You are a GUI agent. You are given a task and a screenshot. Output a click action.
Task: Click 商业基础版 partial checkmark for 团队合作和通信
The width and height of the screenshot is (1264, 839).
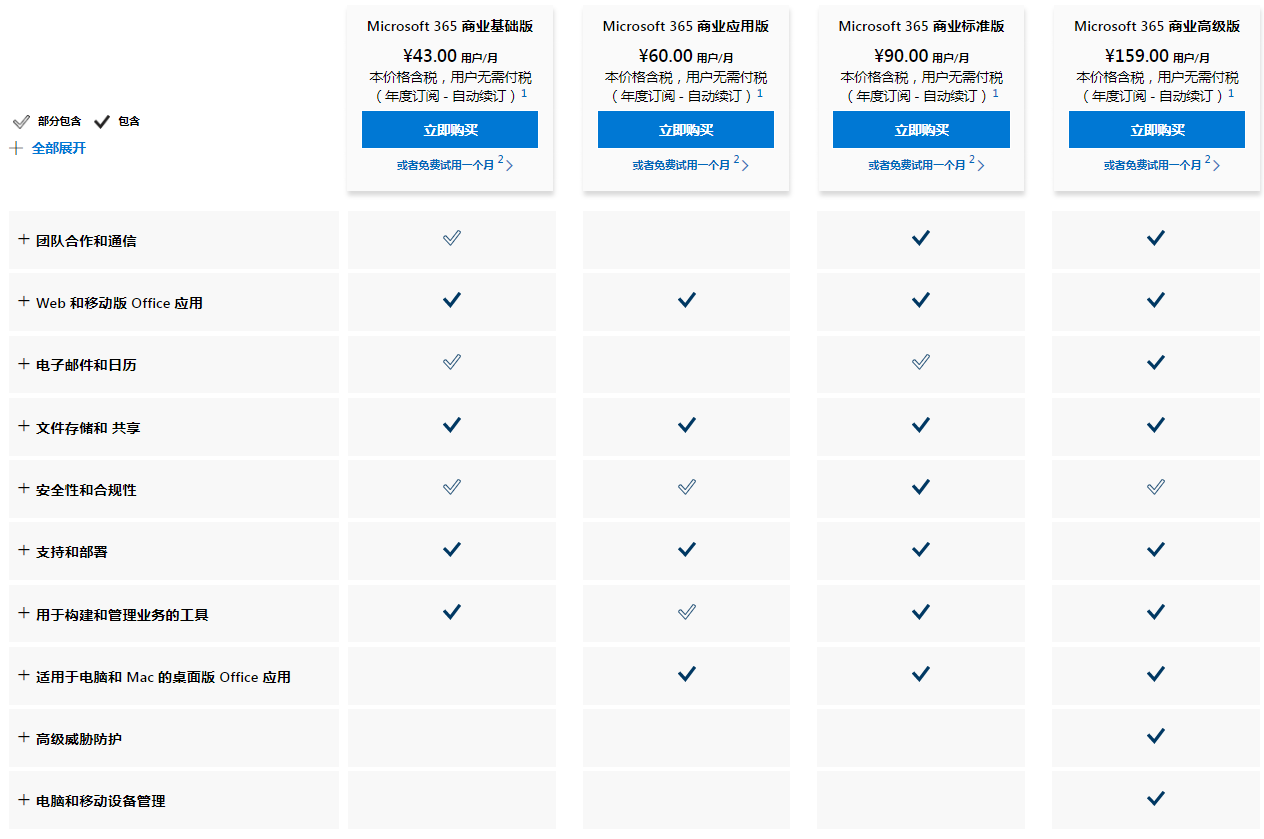pyautogui.click(x=452, y=238)
